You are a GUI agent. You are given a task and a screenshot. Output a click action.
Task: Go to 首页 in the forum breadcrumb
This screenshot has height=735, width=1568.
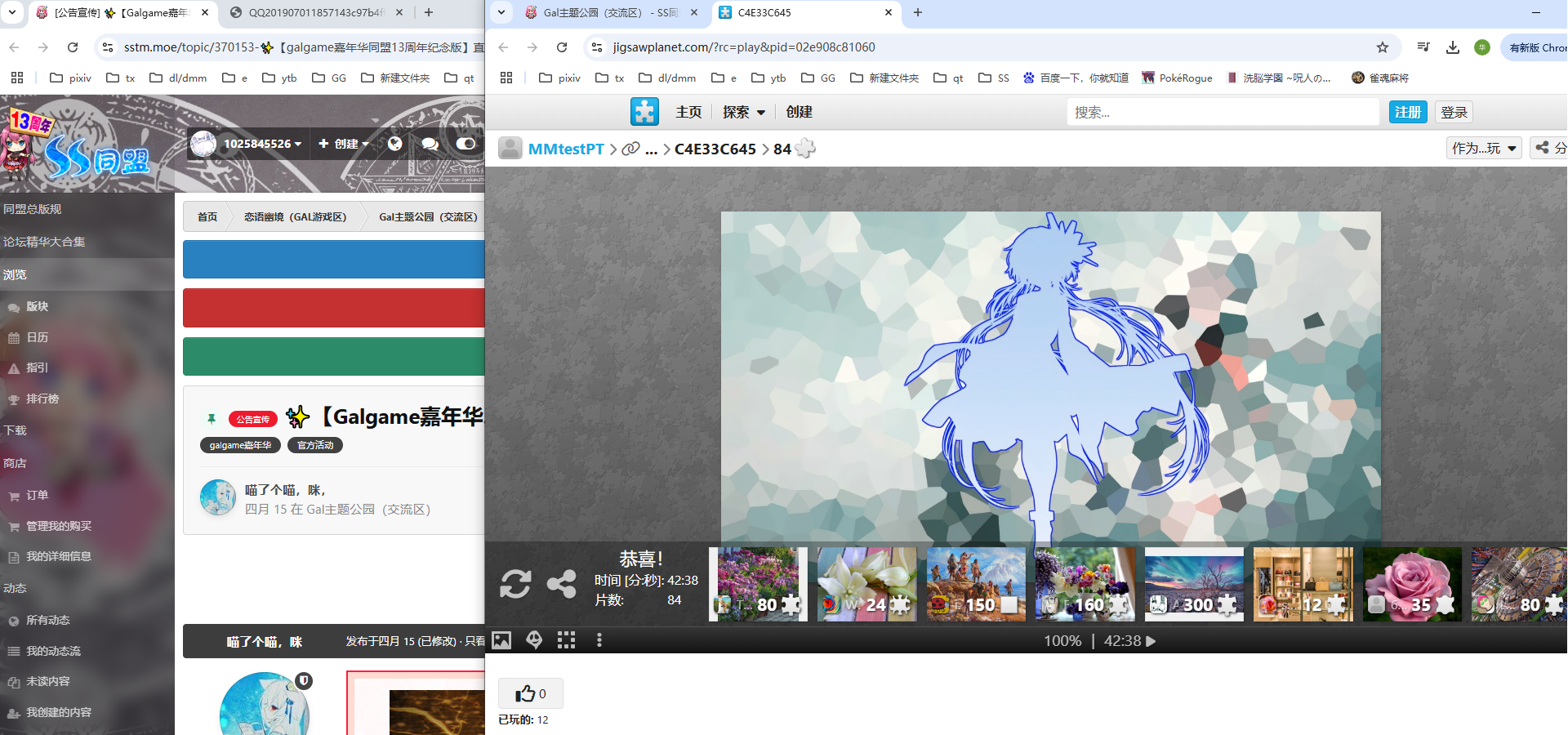tap(207, 216)
